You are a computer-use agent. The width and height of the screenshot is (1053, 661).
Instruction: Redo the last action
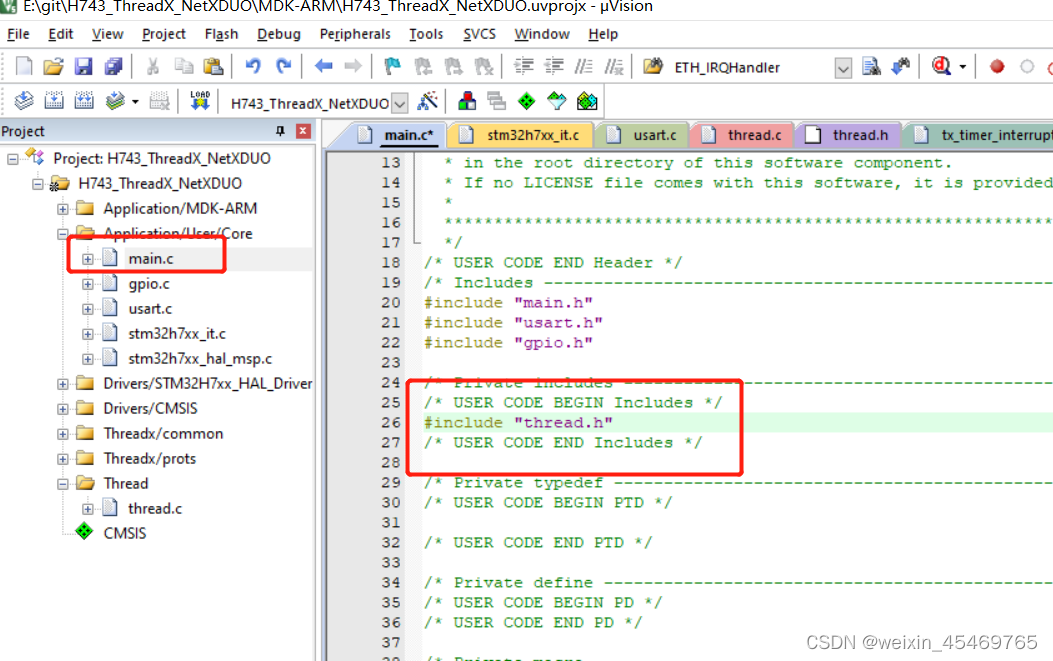point(281,66)
